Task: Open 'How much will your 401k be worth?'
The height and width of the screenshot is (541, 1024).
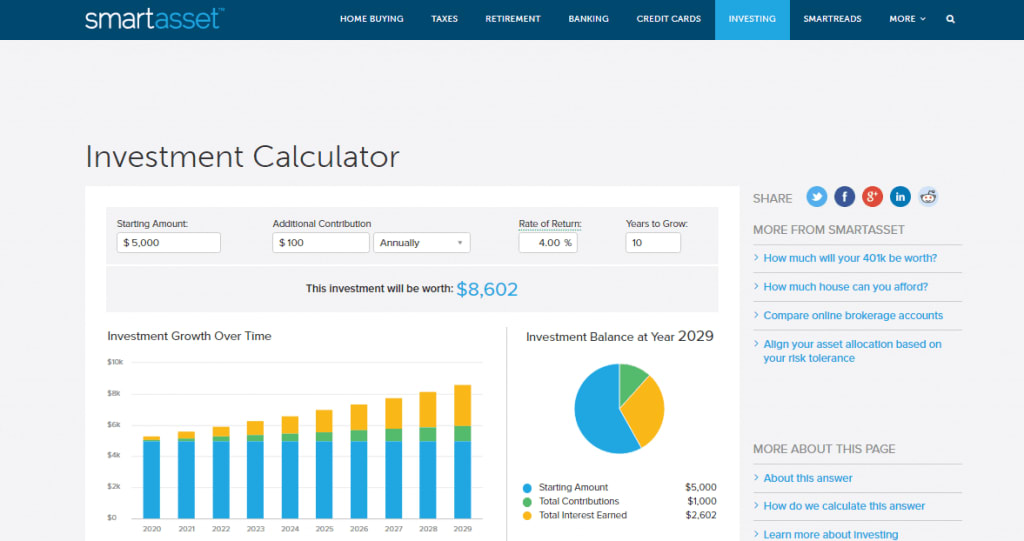Action: pyautogui.click(x=850, y=258)
